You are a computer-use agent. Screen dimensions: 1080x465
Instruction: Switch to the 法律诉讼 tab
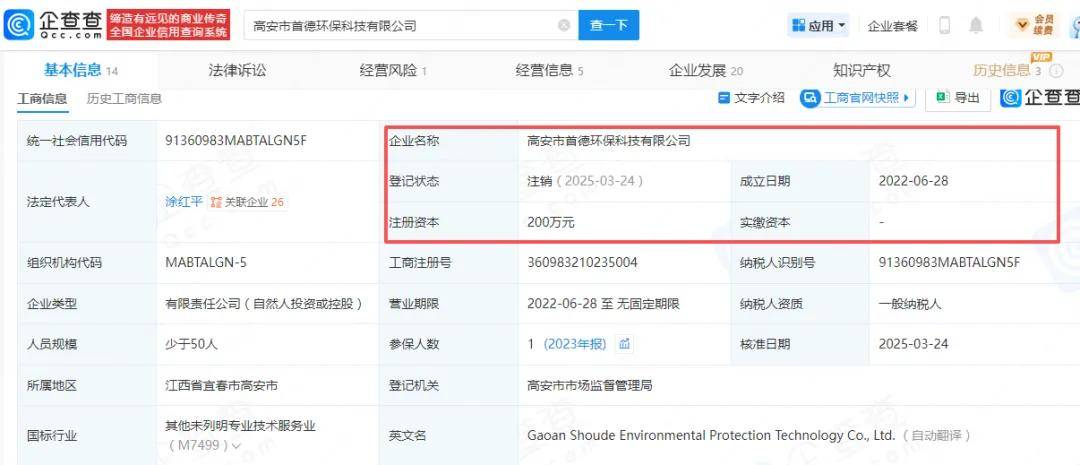click(237, 70)
